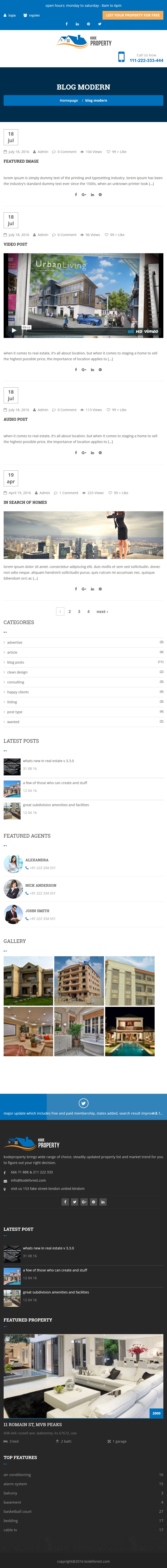Click the round Twitter bird icon above the footer

pos(83,1102)
